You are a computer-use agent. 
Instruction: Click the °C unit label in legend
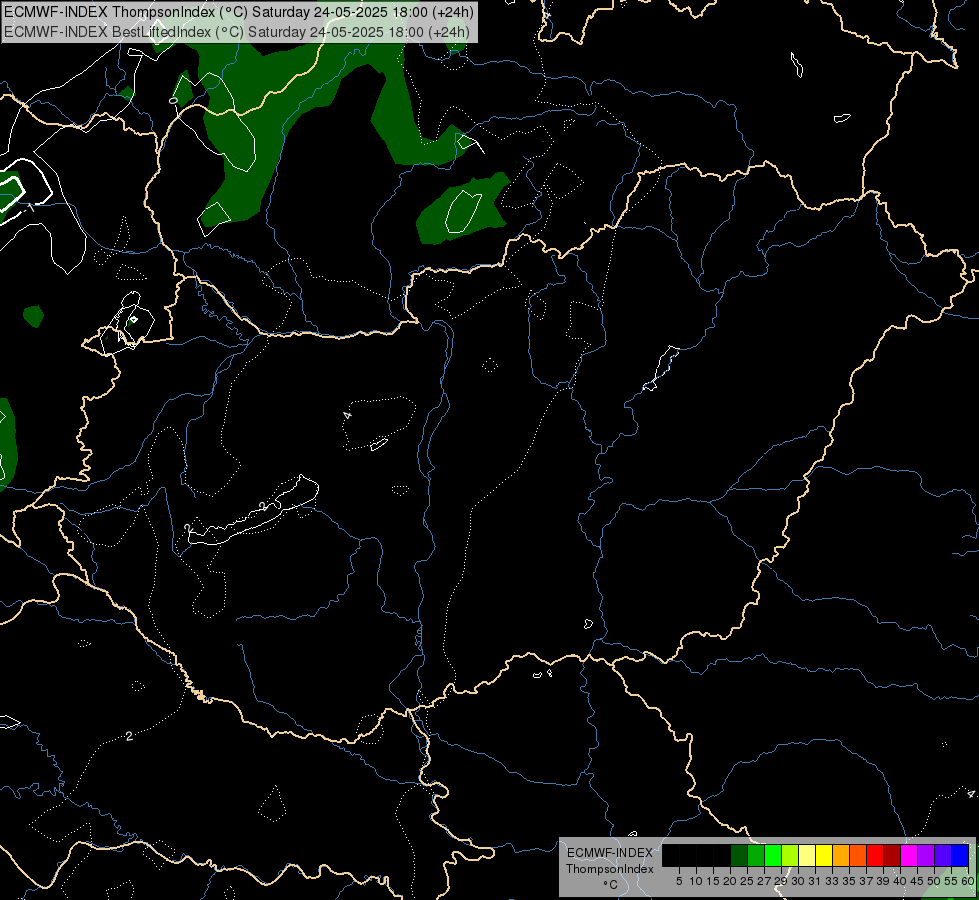(611, 884)
